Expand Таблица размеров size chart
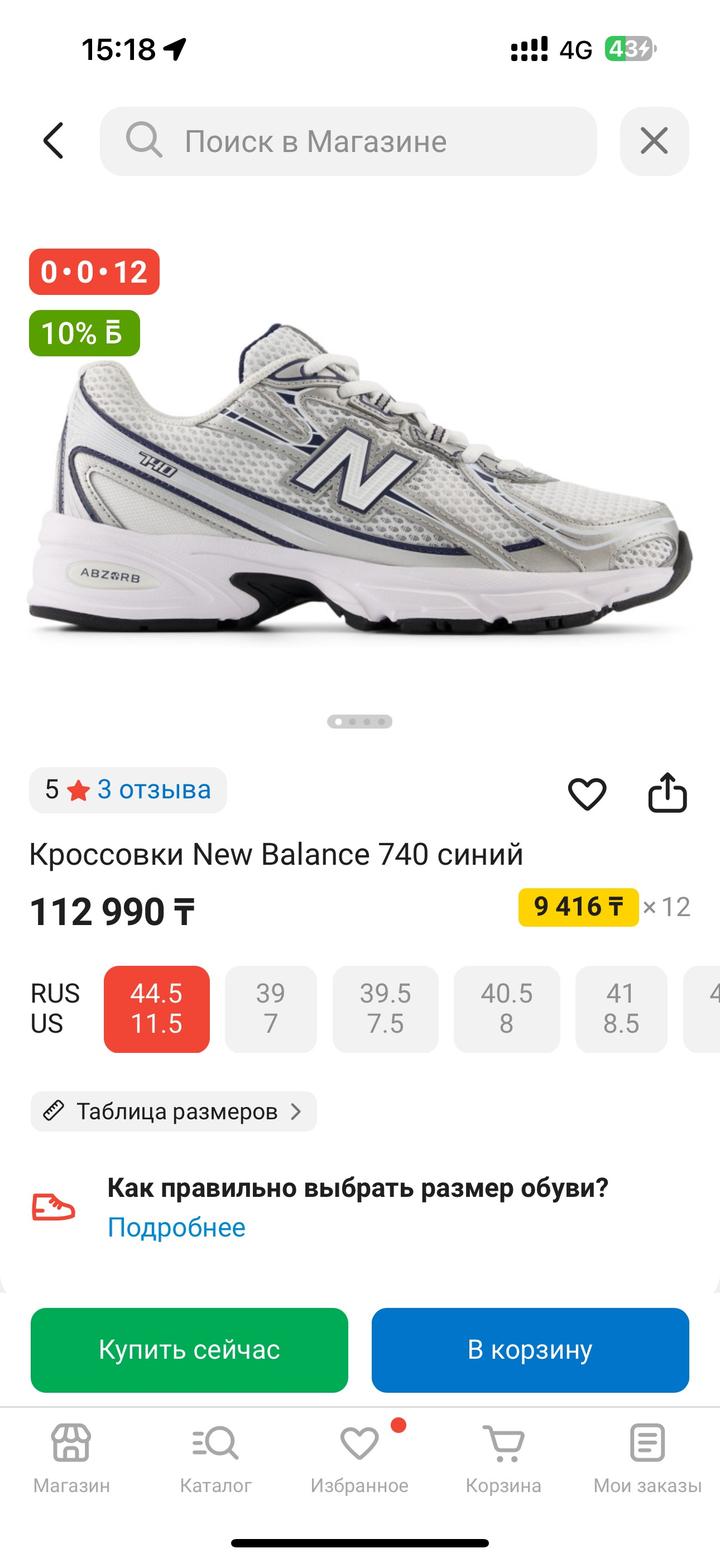720x1561 pixels. coord(173,1111)
